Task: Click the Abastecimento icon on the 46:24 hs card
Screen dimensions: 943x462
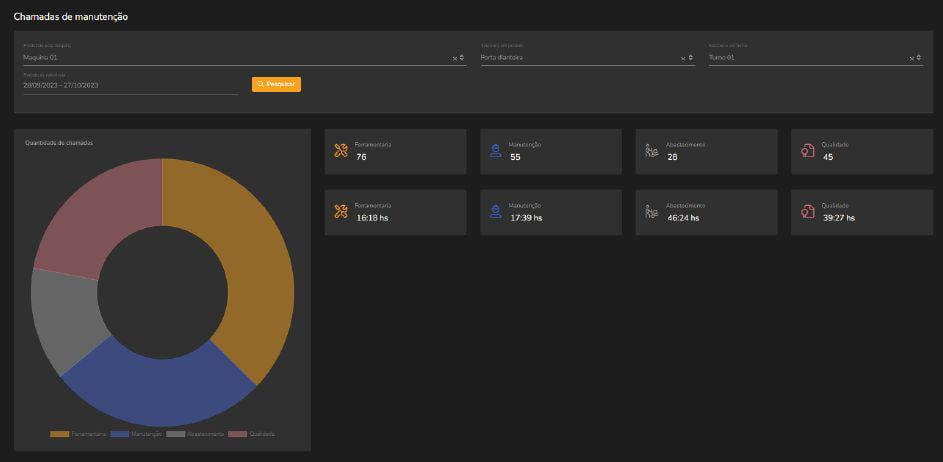Action: pyautogui.click(x=651, y=211)
